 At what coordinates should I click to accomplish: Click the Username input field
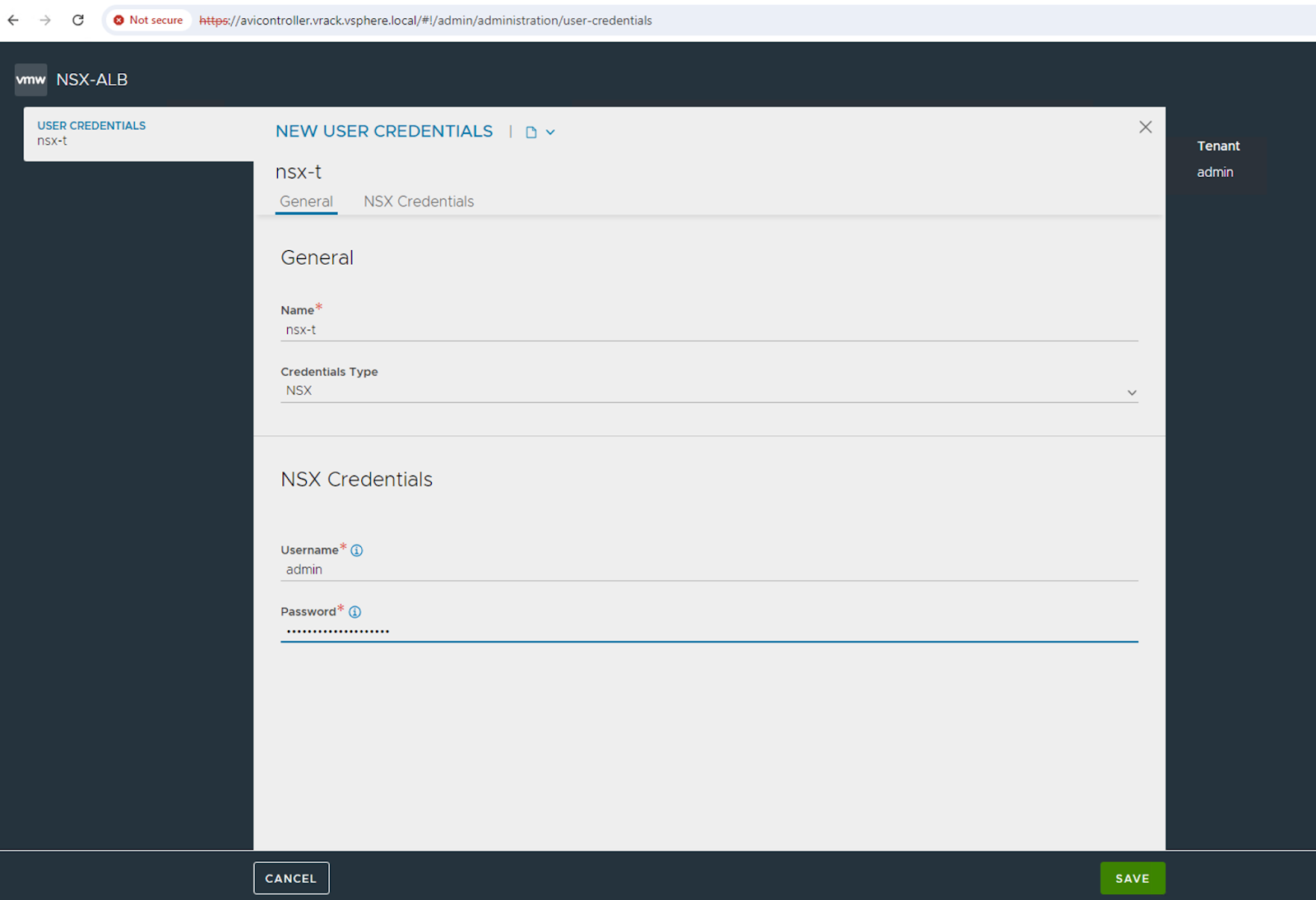click(x=709, y=569)
